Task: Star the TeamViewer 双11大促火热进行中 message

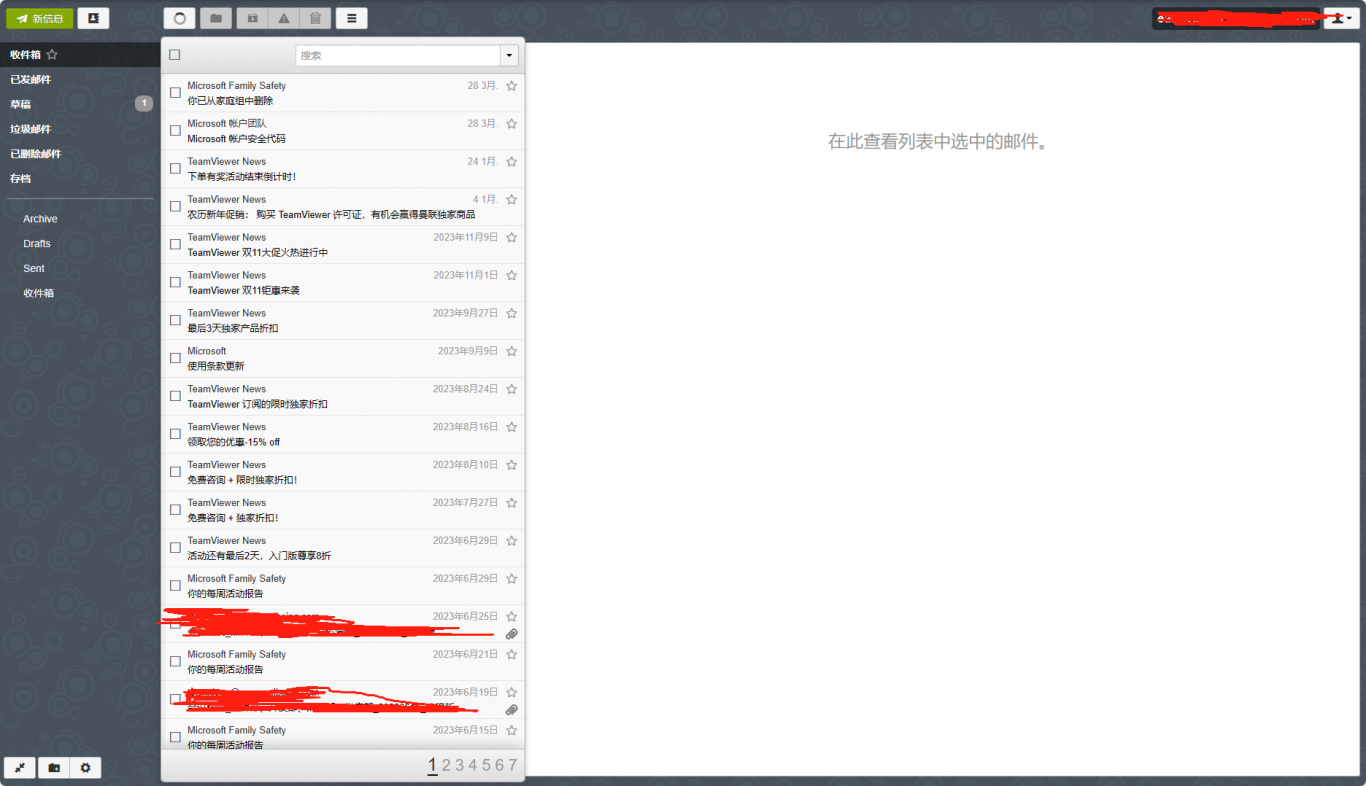Action: pyautogui.click(x=511, y=238)
